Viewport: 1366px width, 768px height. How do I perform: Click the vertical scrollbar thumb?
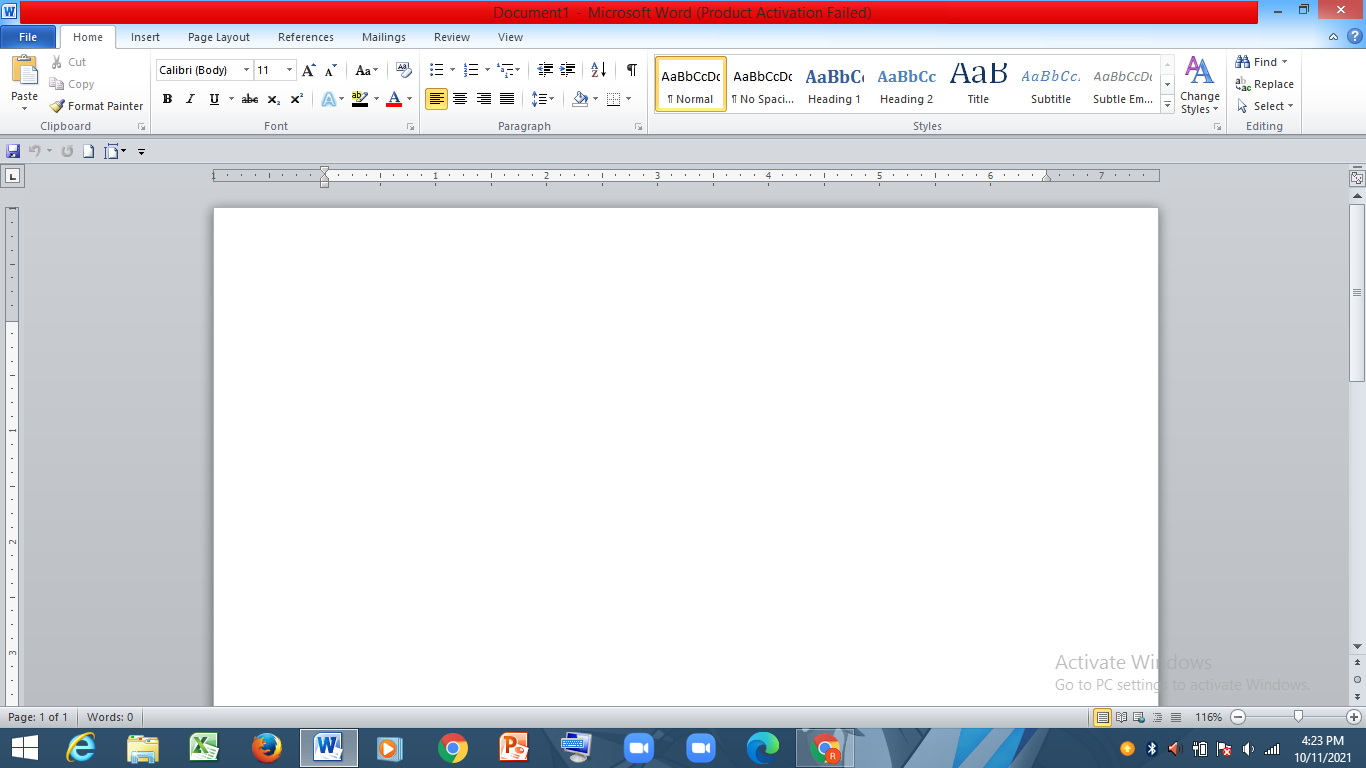pos(1357,293)
